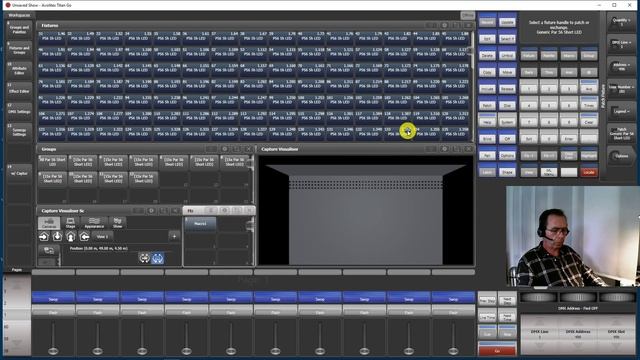Select All Par 56 Short LED group
Image resolution: width=640 pixels, height=360 pixels.
(x=52, y=162)
